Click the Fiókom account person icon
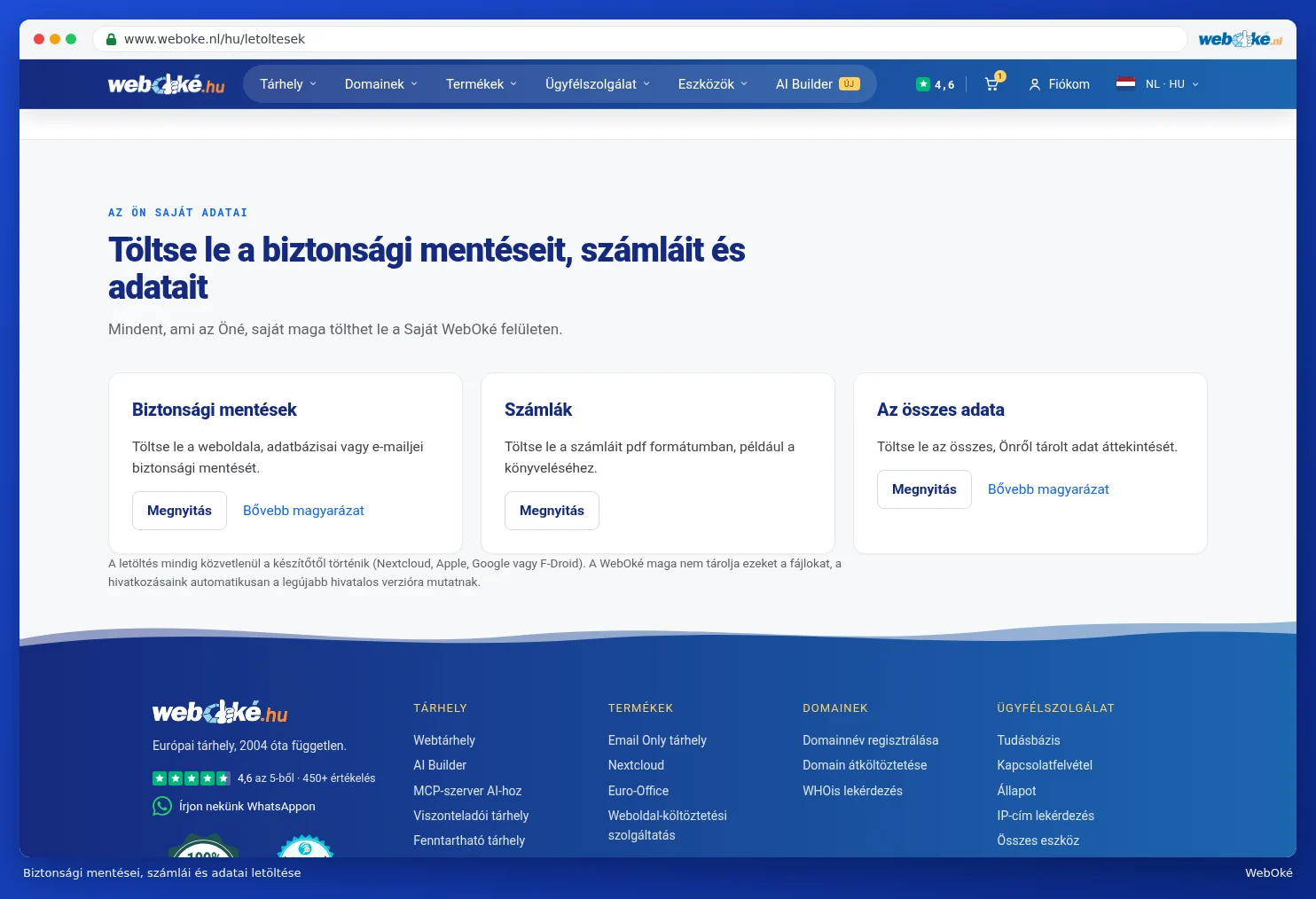The width and height of the screenshot is (1316, 899). tap(1034, 84)
